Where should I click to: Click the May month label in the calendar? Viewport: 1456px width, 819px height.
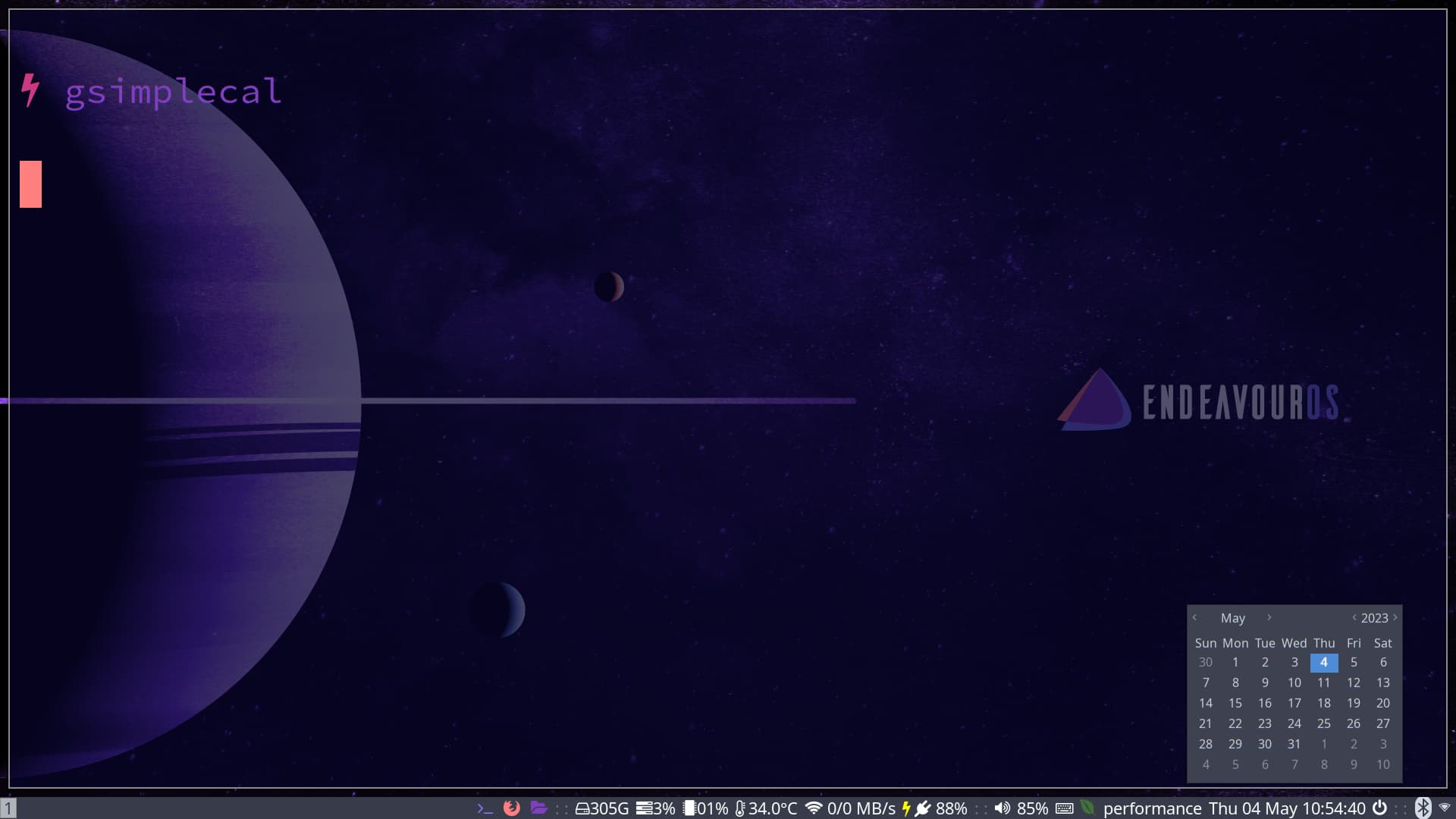pos(1233,618)
